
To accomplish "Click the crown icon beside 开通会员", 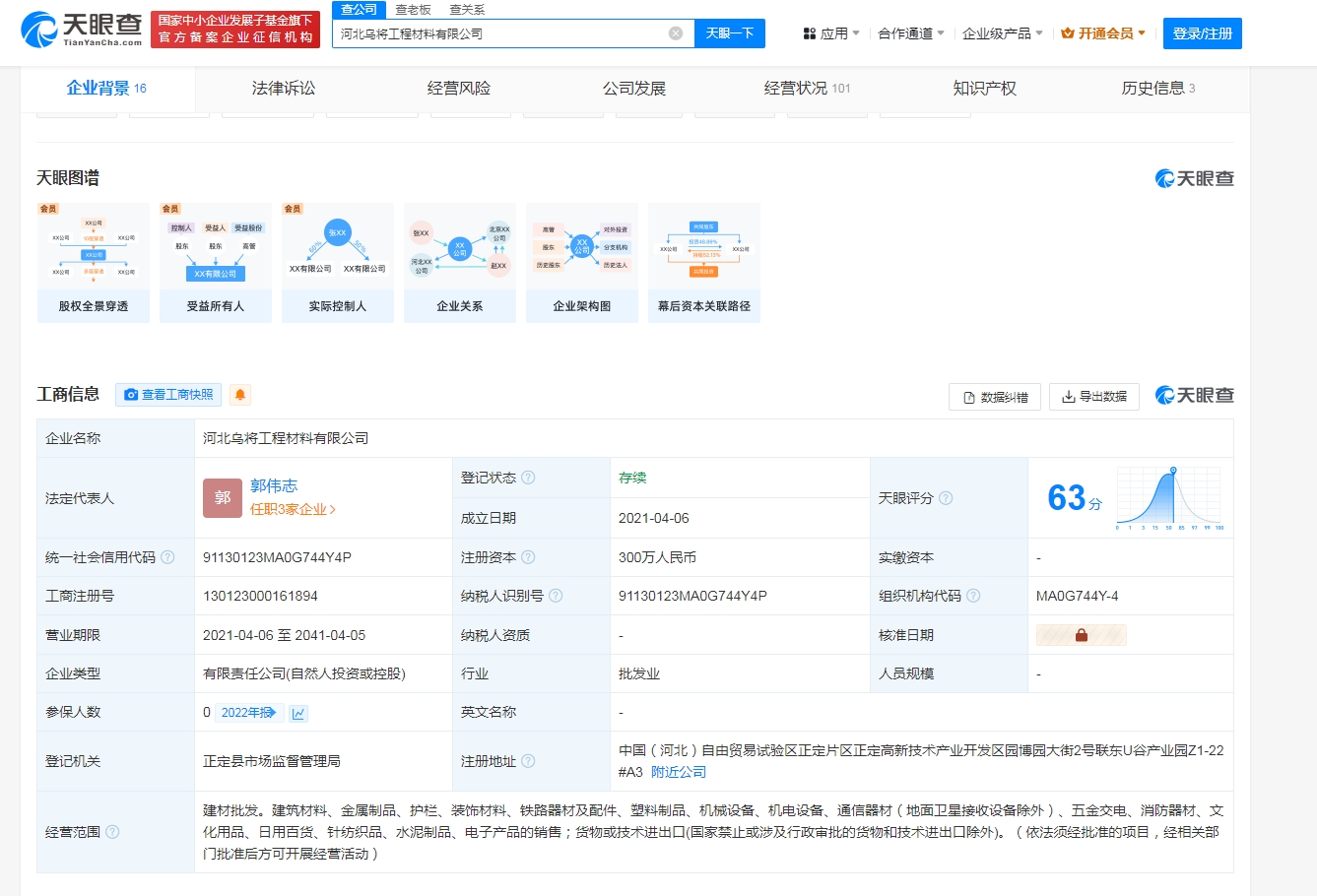I will tap(1067, 33).
